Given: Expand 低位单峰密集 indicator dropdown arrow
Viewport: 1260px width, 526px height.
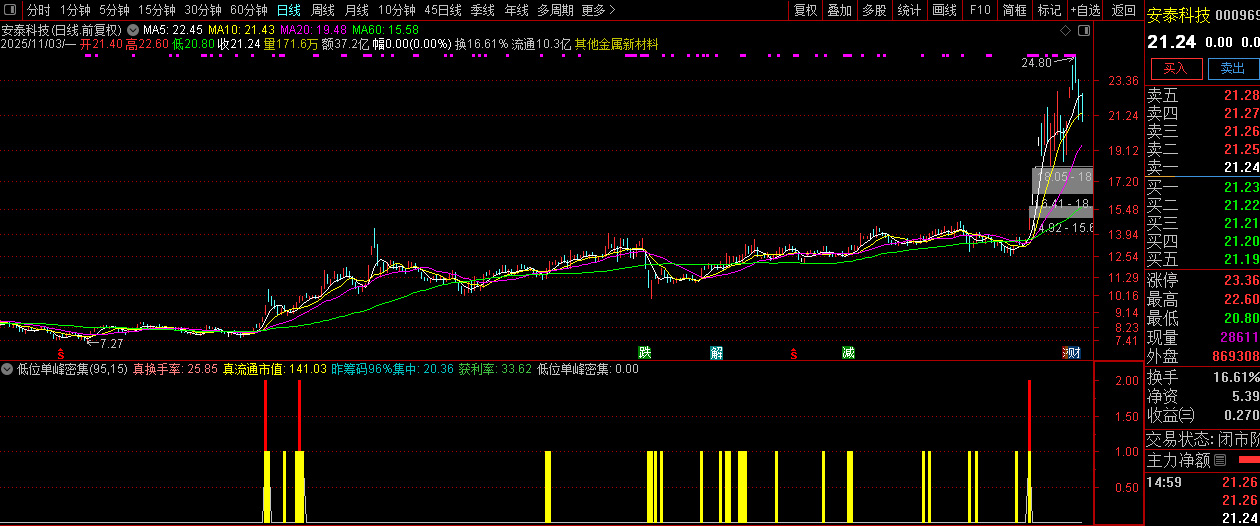Looking at the screenshot, I should coord(7,369).
